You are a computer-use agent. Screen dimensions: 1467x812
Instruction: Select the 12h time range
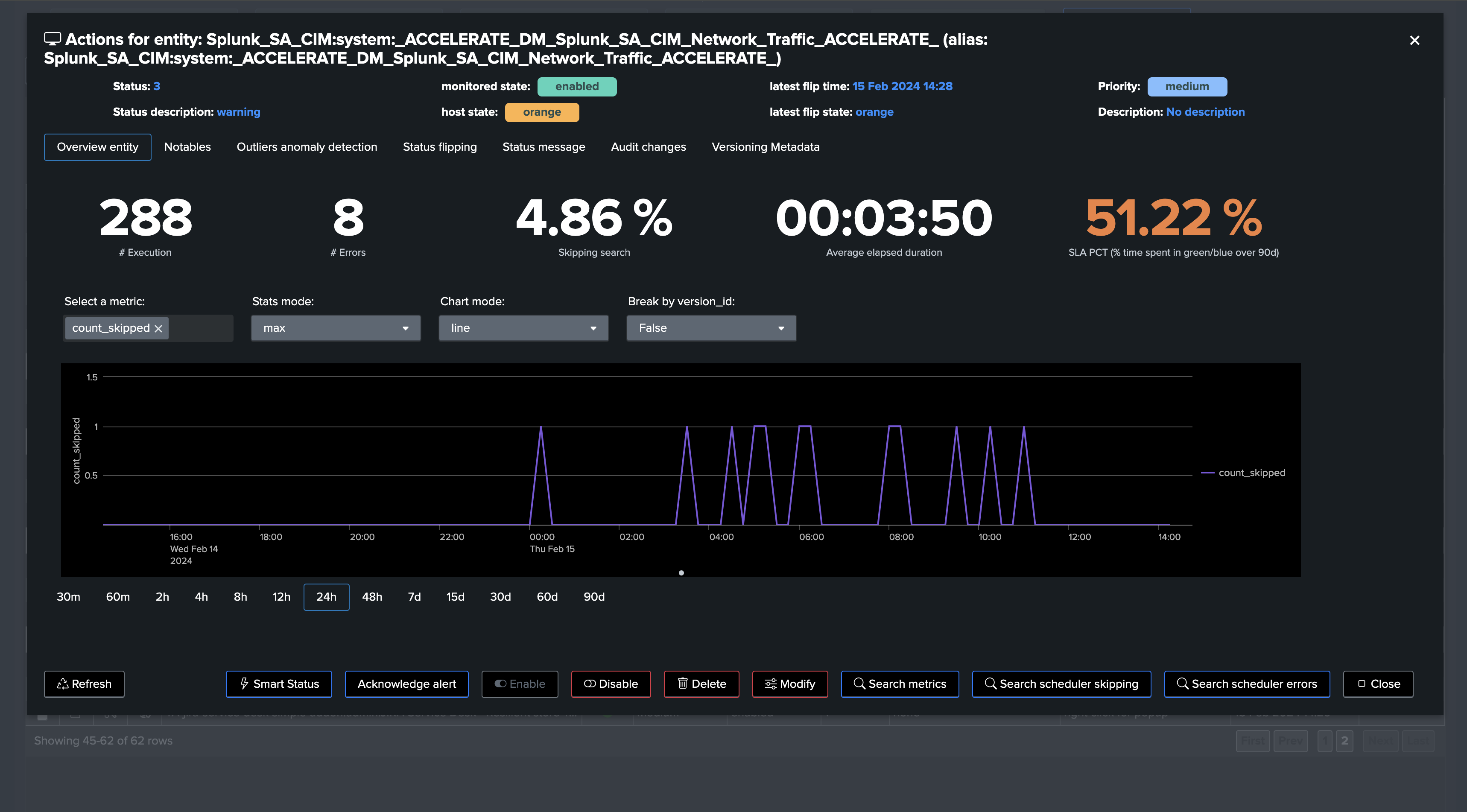coord(281,597)
